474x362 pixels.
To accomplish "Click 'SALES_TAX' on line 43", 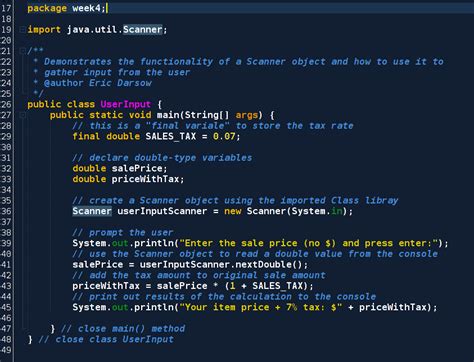I will (277, 286).
